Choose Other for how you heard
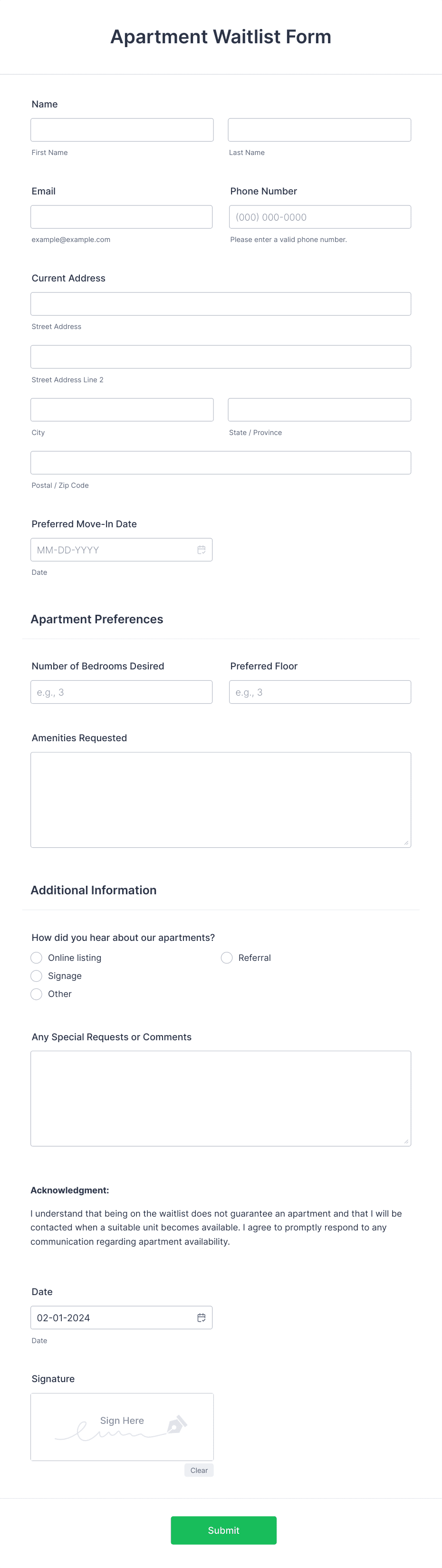 (36, 994)
